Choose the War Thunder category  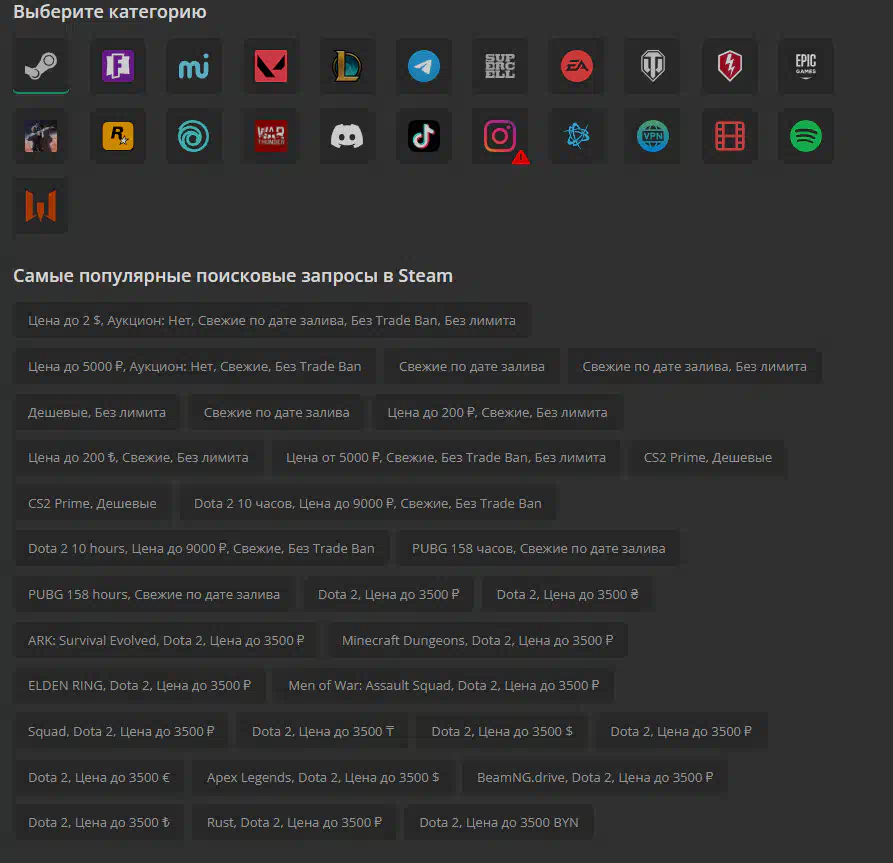tap(271, 136)
